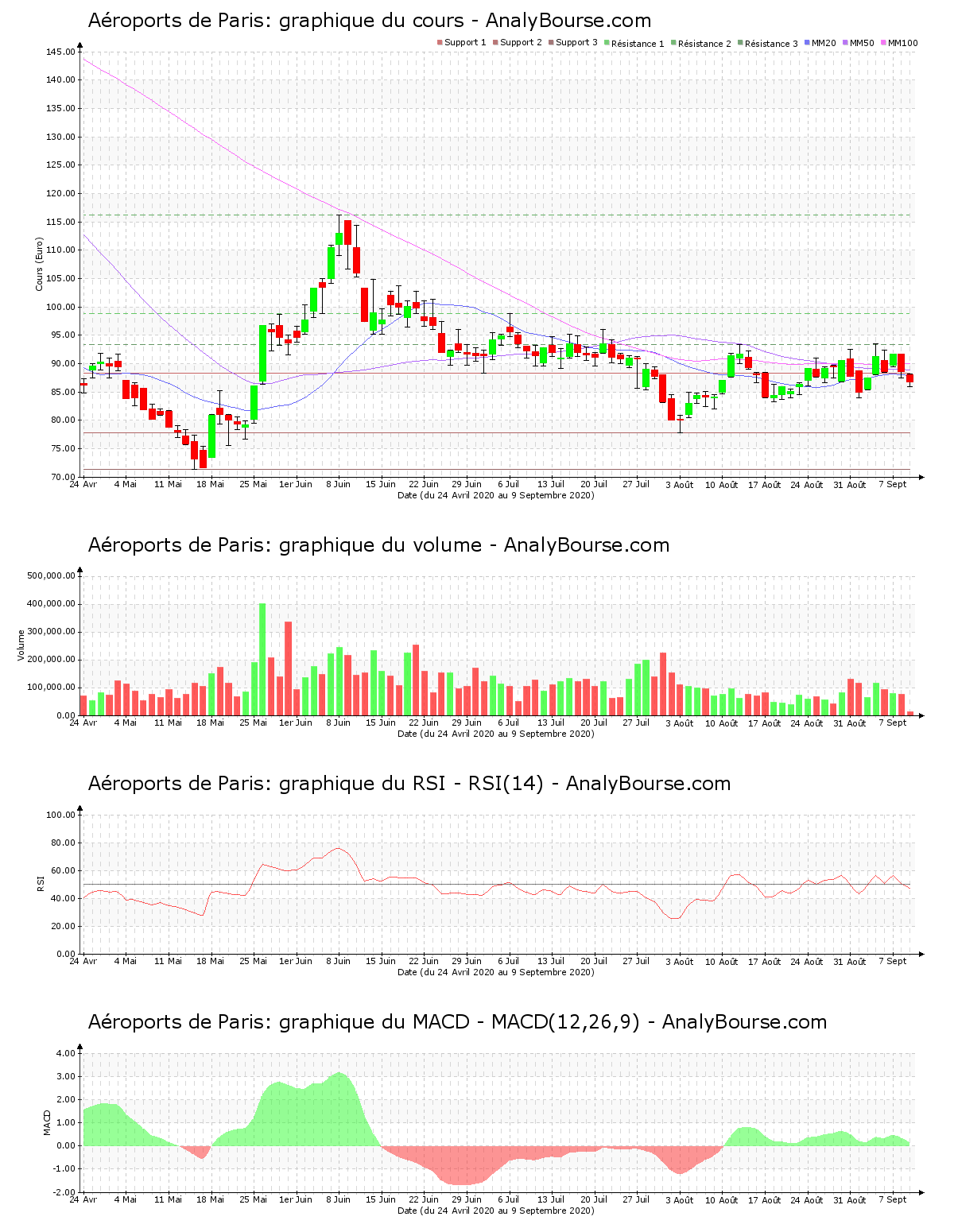Screen dimensions: 954x1232
Task: Select the MM50 legend label
Action: tap(863, 43)
